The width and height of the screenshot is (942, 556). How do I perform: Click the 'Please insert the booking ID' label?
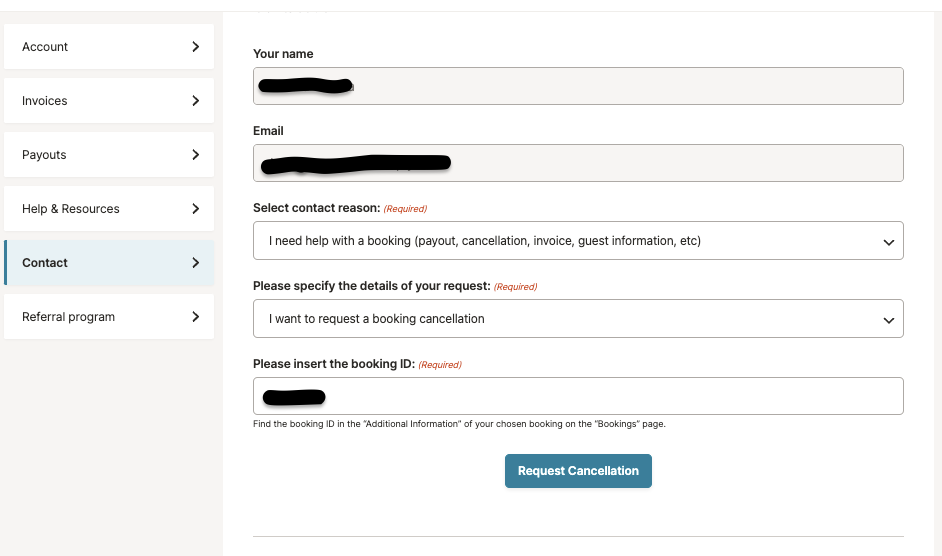[333, 364]
